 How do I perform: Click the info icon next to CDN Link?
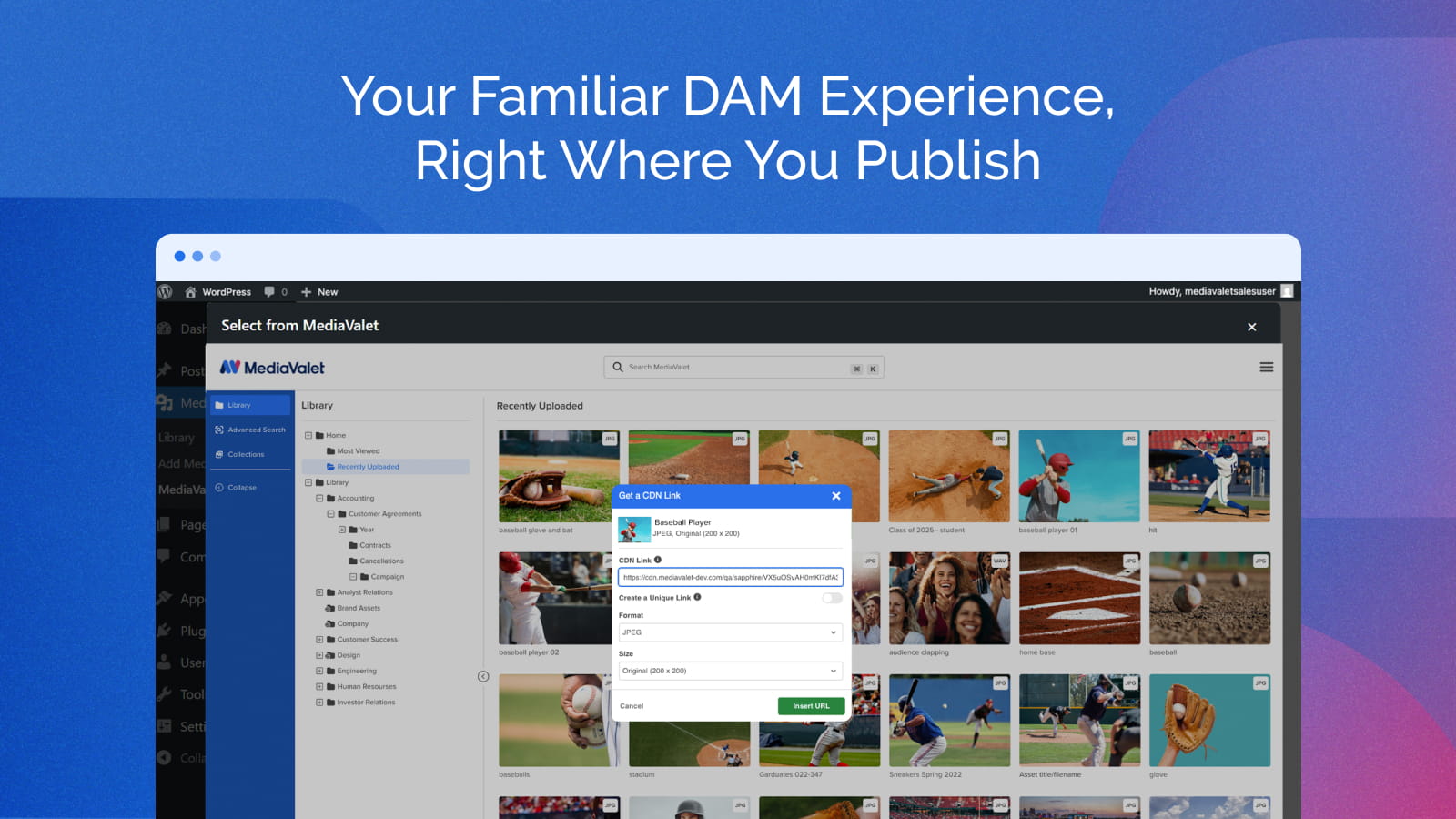[658, 560]
